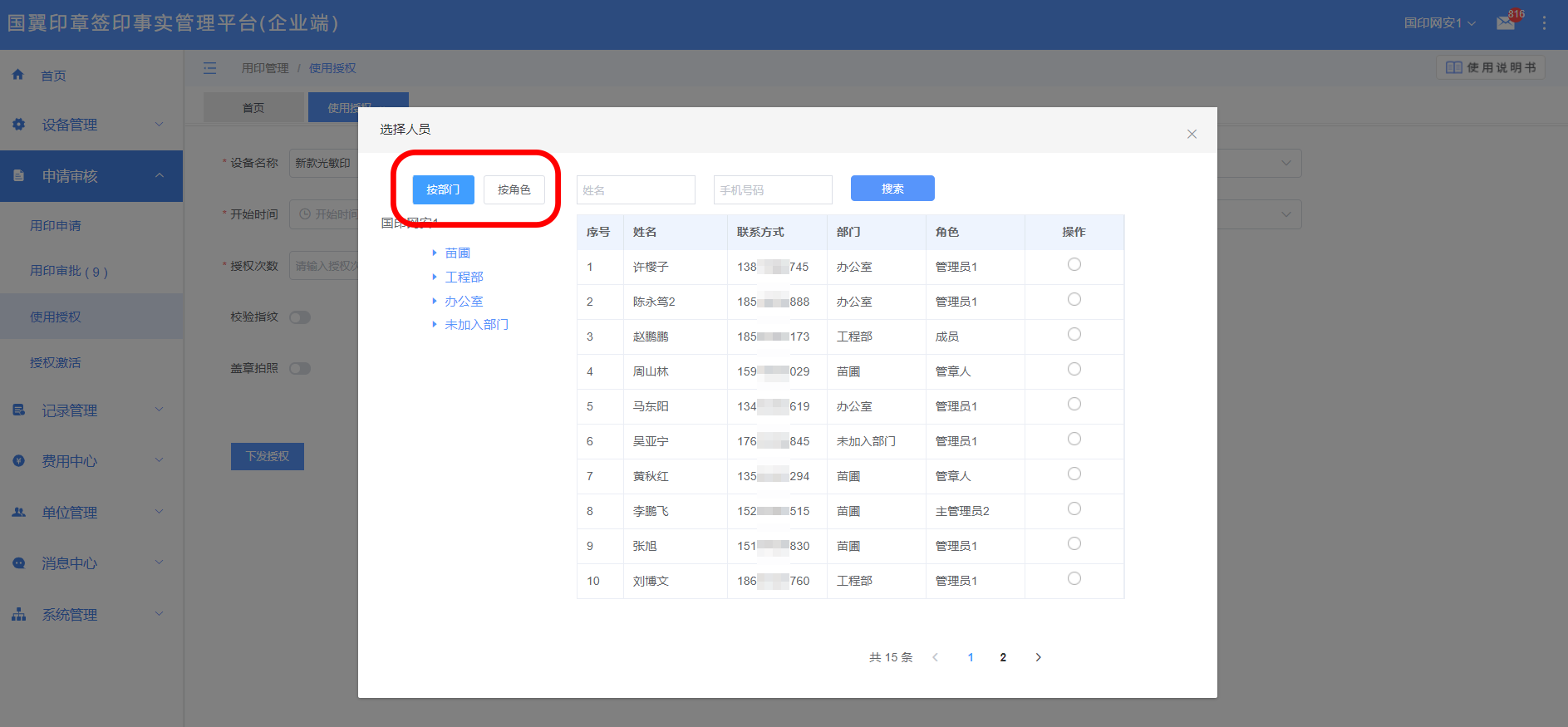Click the 消息中心 chat icon
1568x727 pixels.
pos(18,563)
